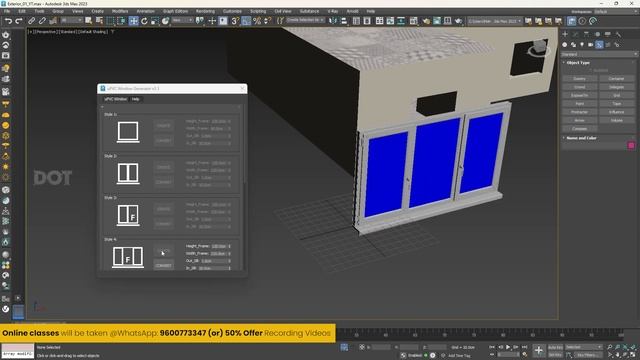This screenshot has width=640, height=360.
Task: Activate the Select and Scale tool
Action: pyautogui.click(x=155, y=21)
